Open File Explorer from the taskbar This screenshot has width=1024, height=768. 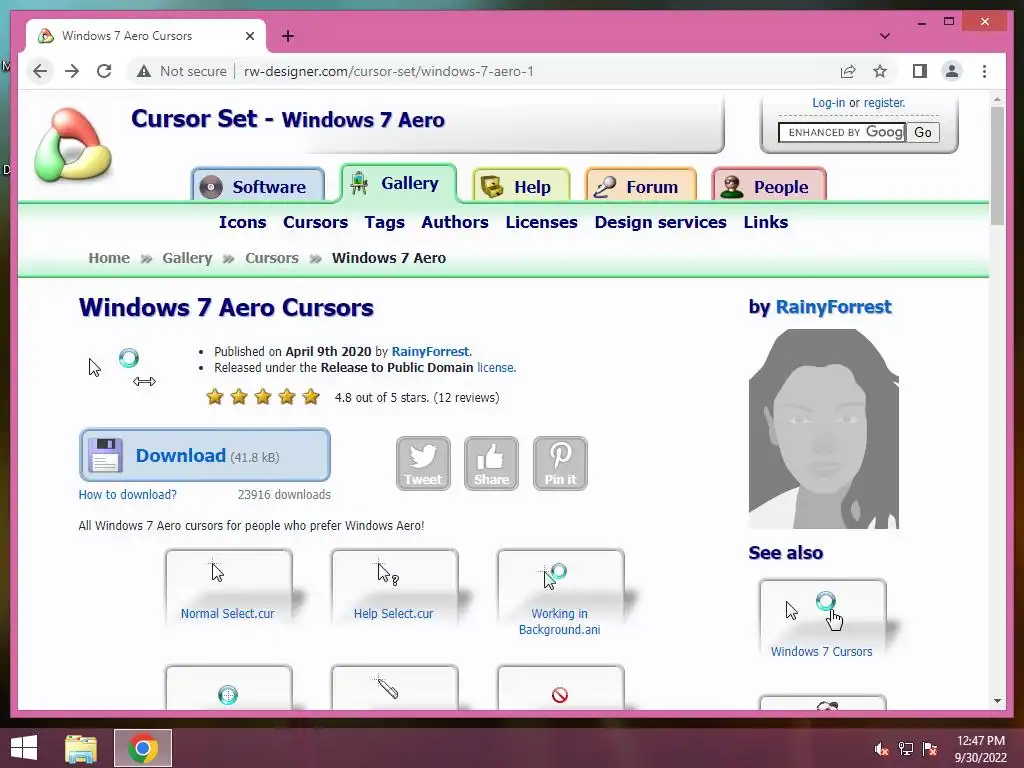(x=81, y=748)
